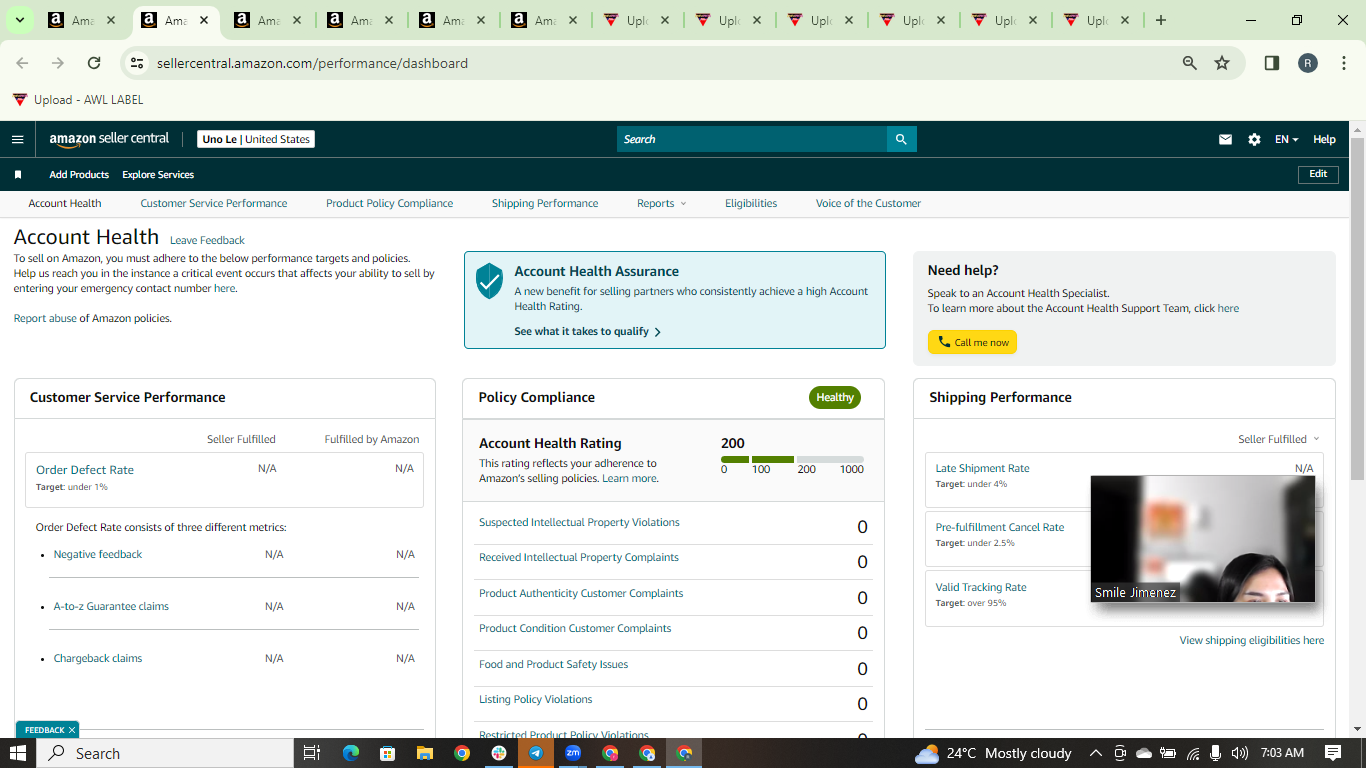Click the Report abuse link
This screenshot has height=768, width=1366.
pos(45,318)
